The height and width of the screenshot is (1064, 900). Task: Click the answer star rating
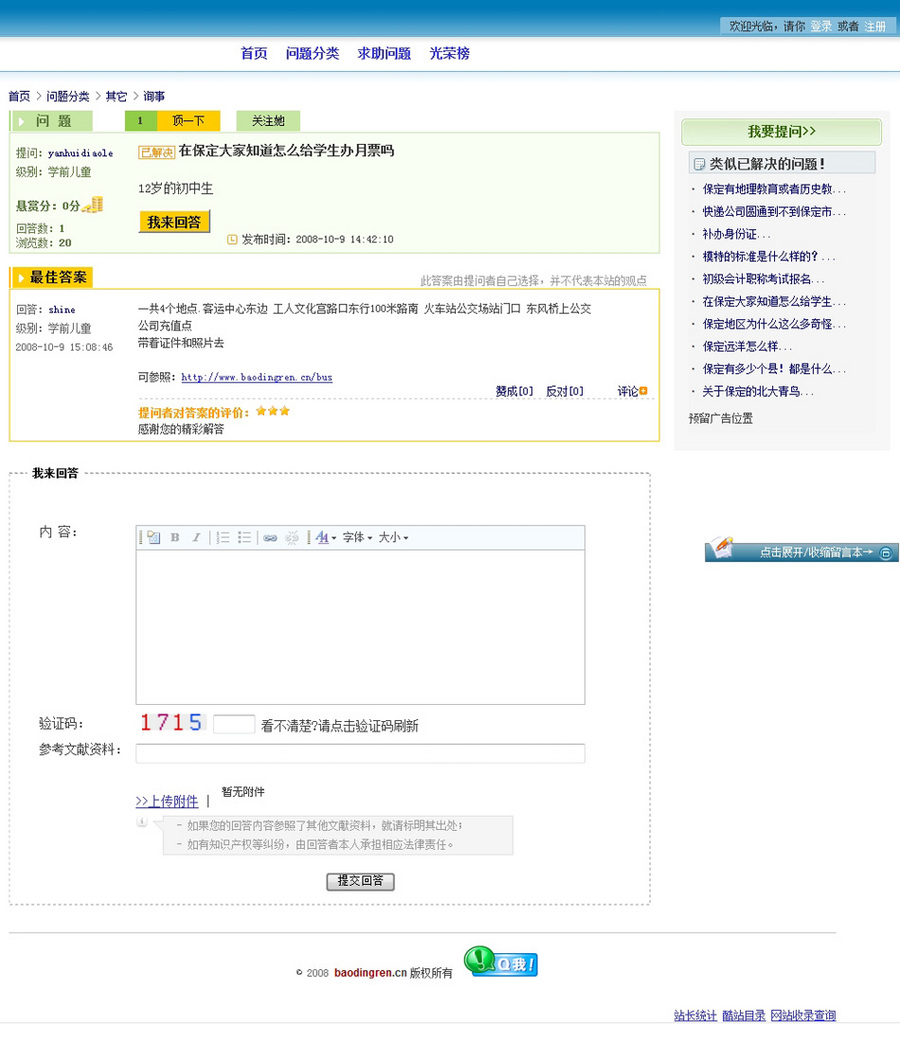(273, 411)
